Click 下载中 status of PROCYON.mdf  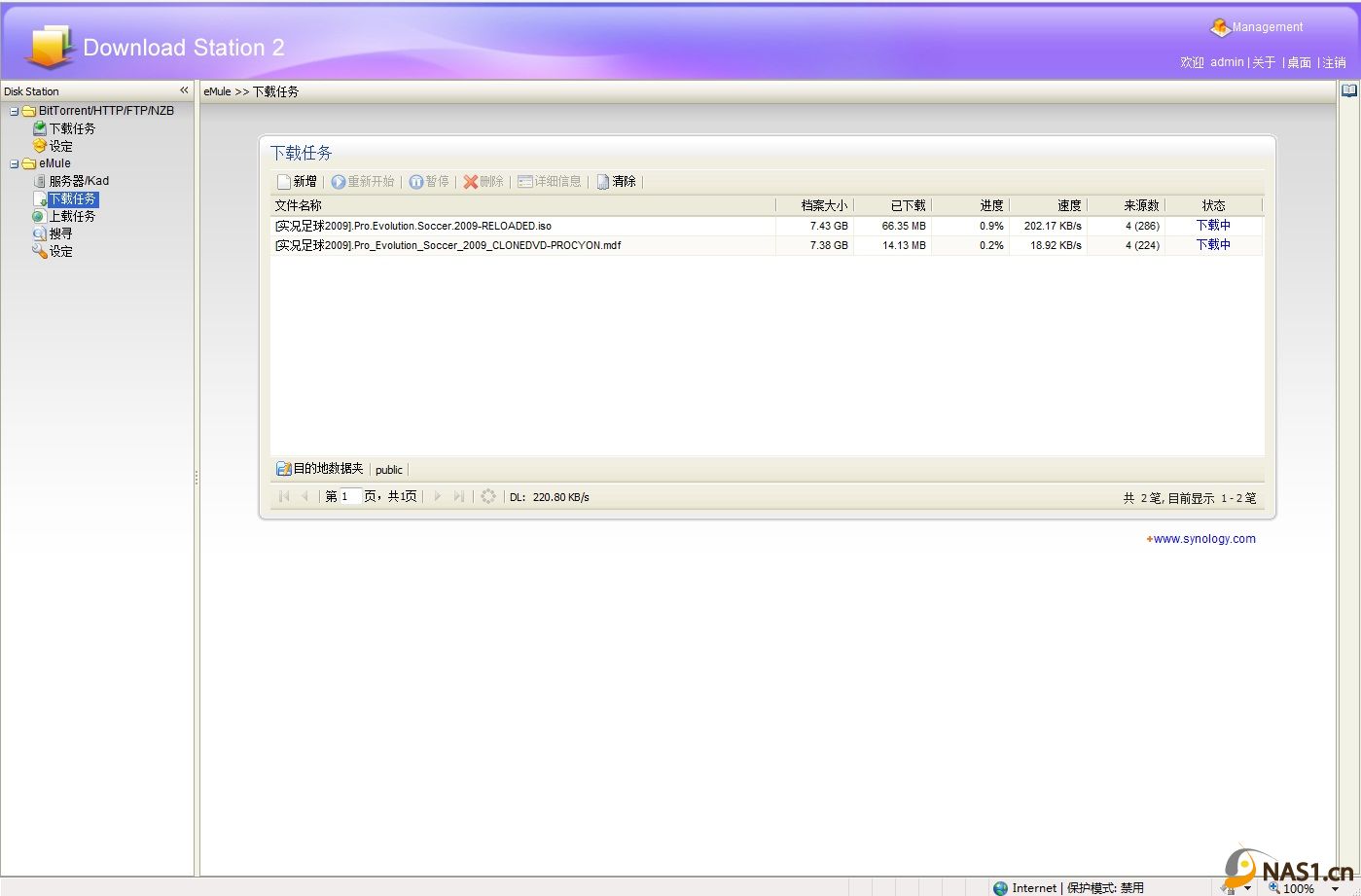pos(1213,245)
